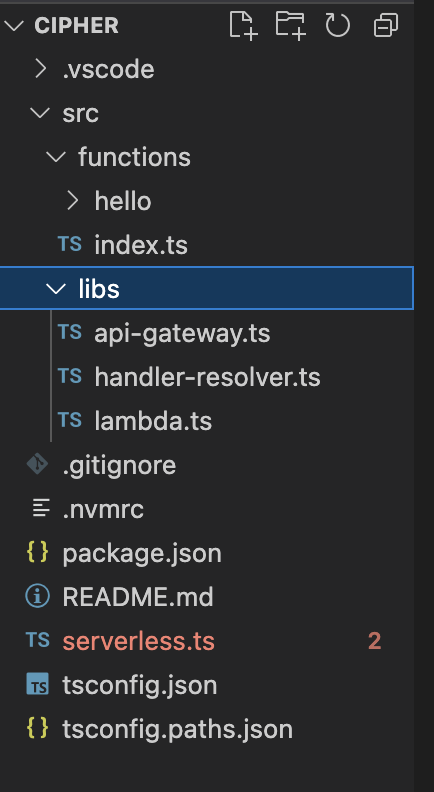Click the New Folder icon
The height and width of the screenshot is (792, 434).
coord(291,25)
